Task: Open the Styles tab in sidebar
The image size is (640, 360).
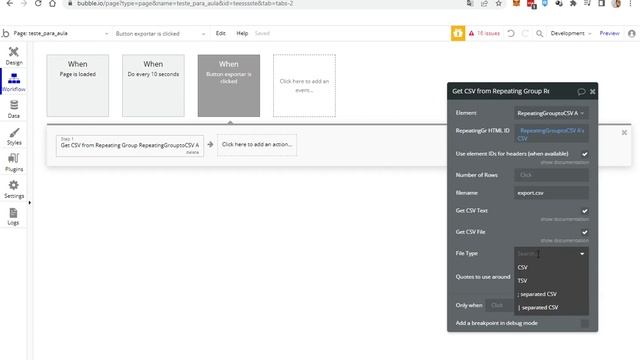Action: 14,136
